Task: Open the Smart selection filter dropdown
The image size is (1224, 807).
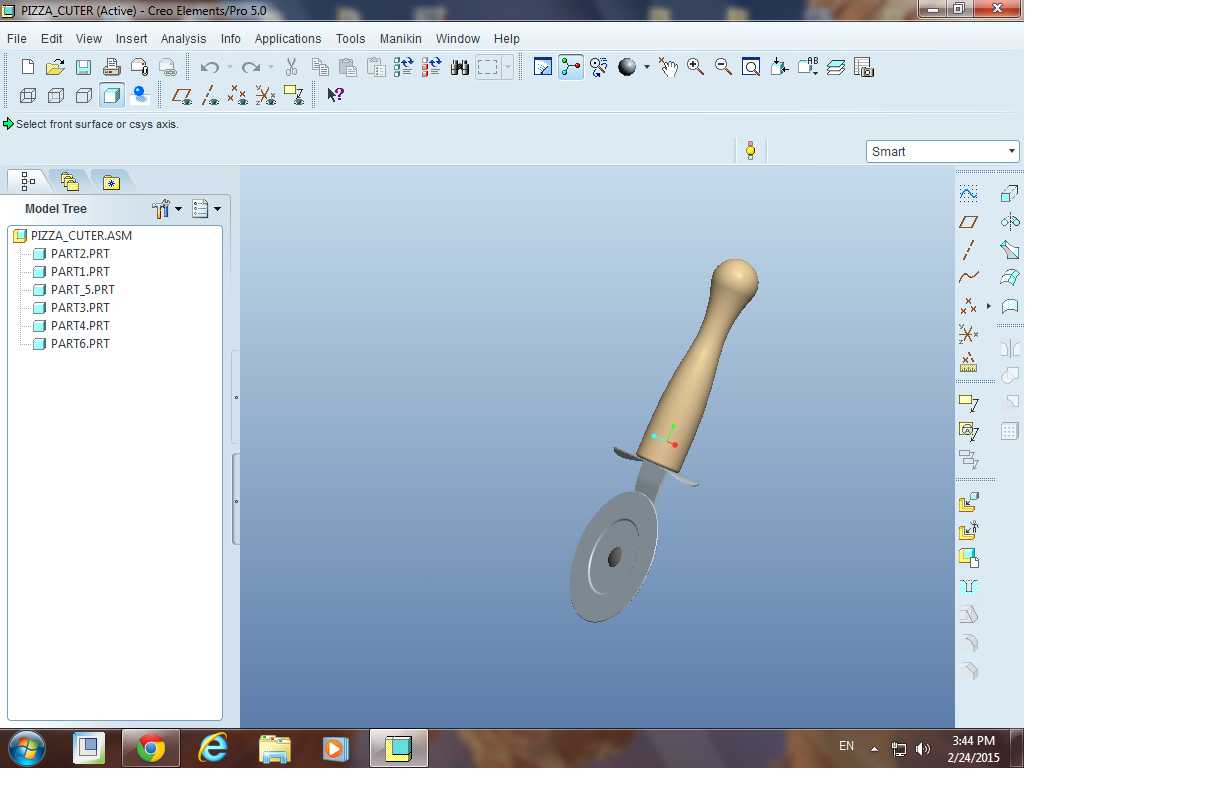Action: (943, 151)
